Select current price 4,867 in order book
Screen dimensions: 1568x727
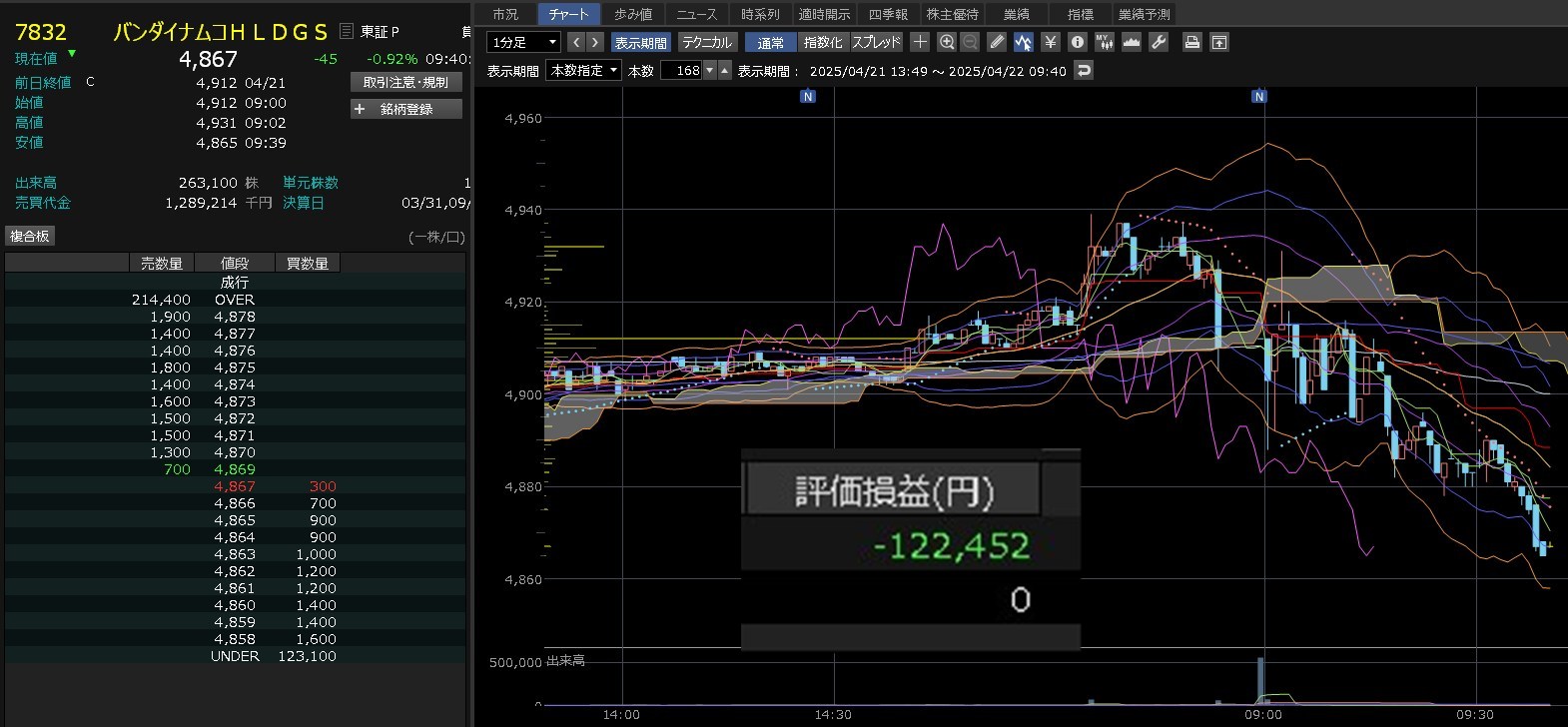click(x=235, y=486)
